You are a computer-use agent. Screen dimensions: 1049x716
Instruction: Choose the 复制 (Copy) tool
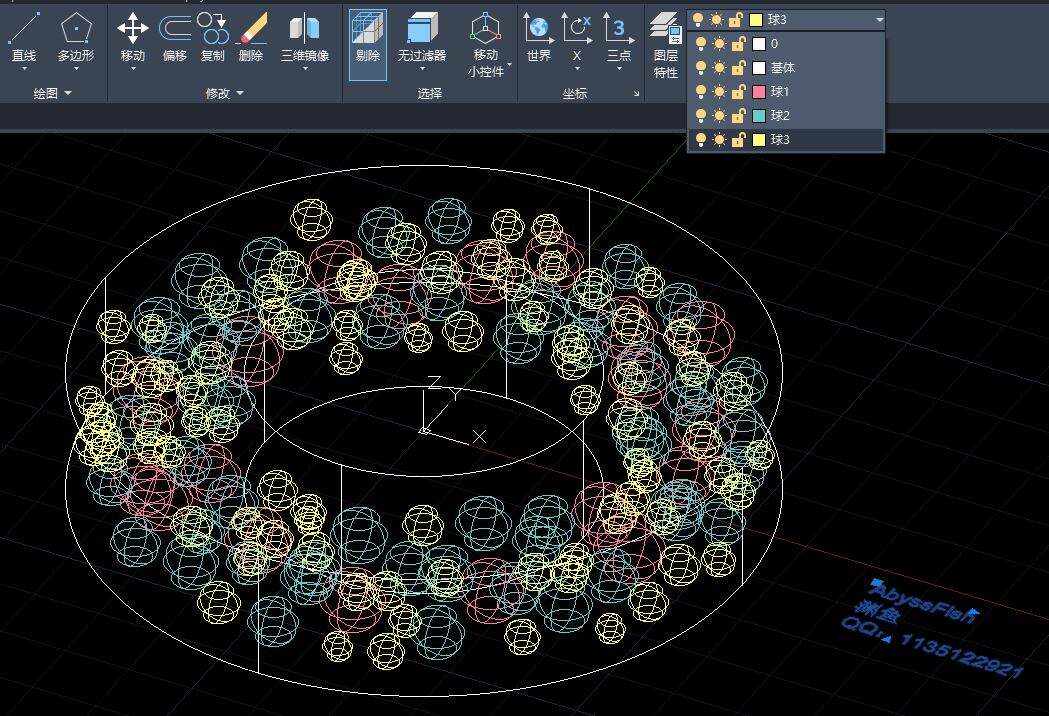[x=213, y=38]
